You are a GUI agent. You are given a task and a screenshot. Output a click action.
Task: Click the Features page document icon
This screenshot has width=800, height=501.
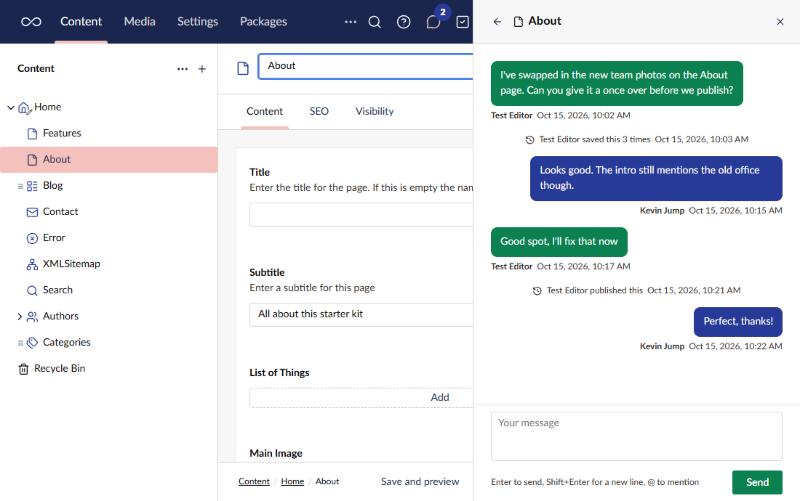[x=32, y=134]
